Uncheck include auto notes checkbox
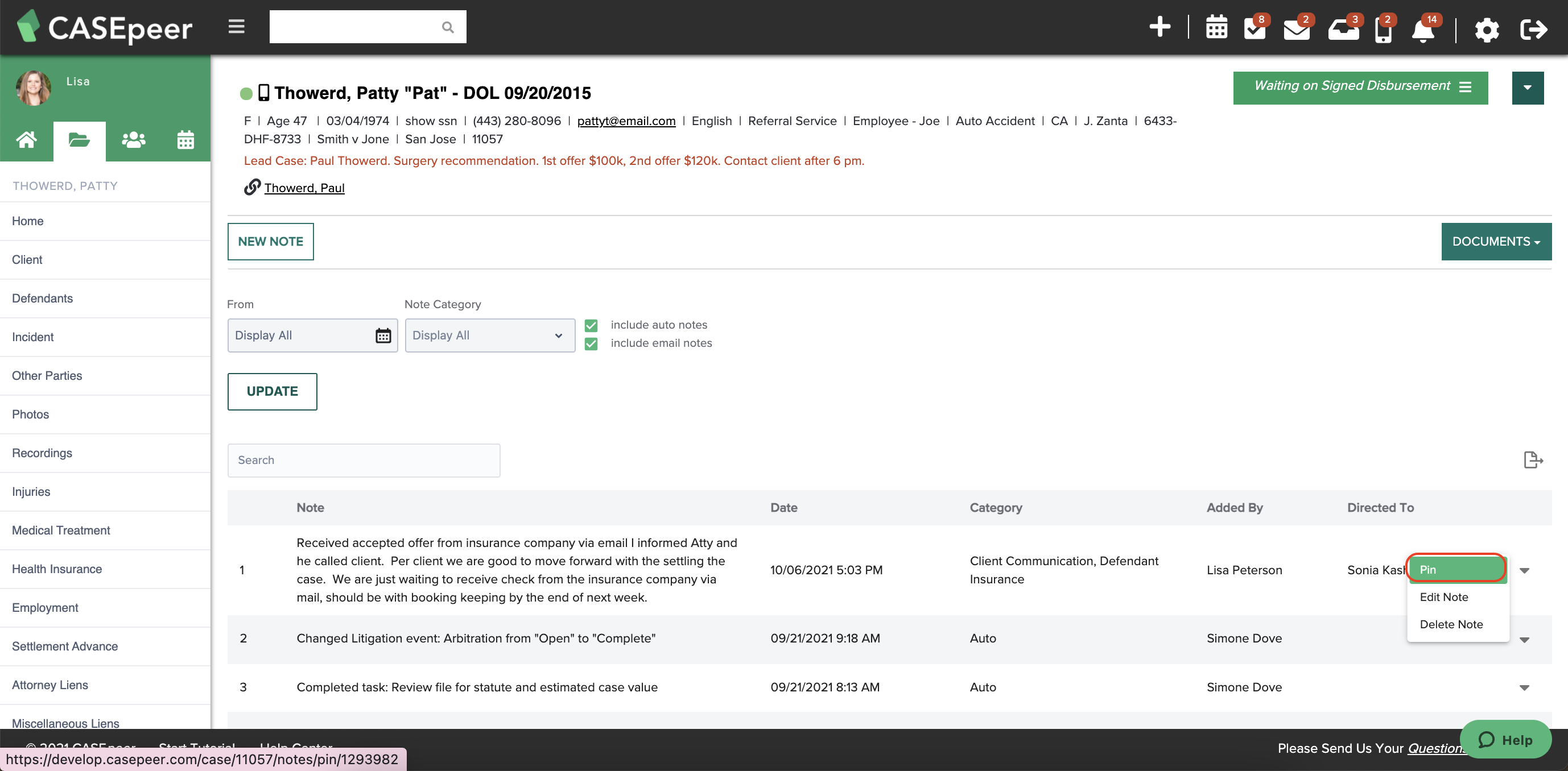This screenshot has width=1568, height=771. [x=591, y=325]
